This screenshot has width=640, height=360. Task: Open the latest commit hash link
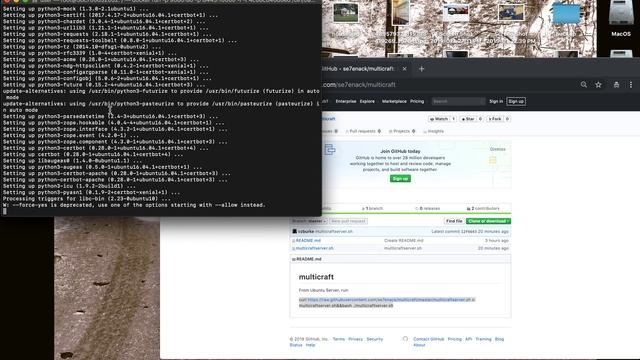(x=469, y=231)
